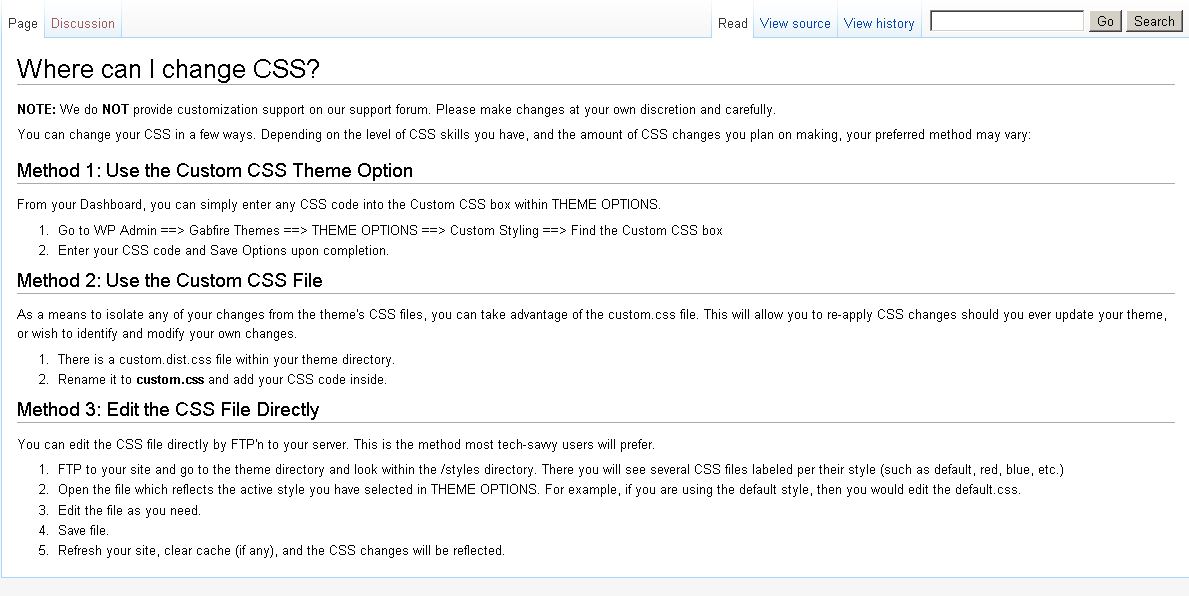Click the 'Method 2: Use the Custom CSS File' heading
1189x596 pixels.
point(170,280)
